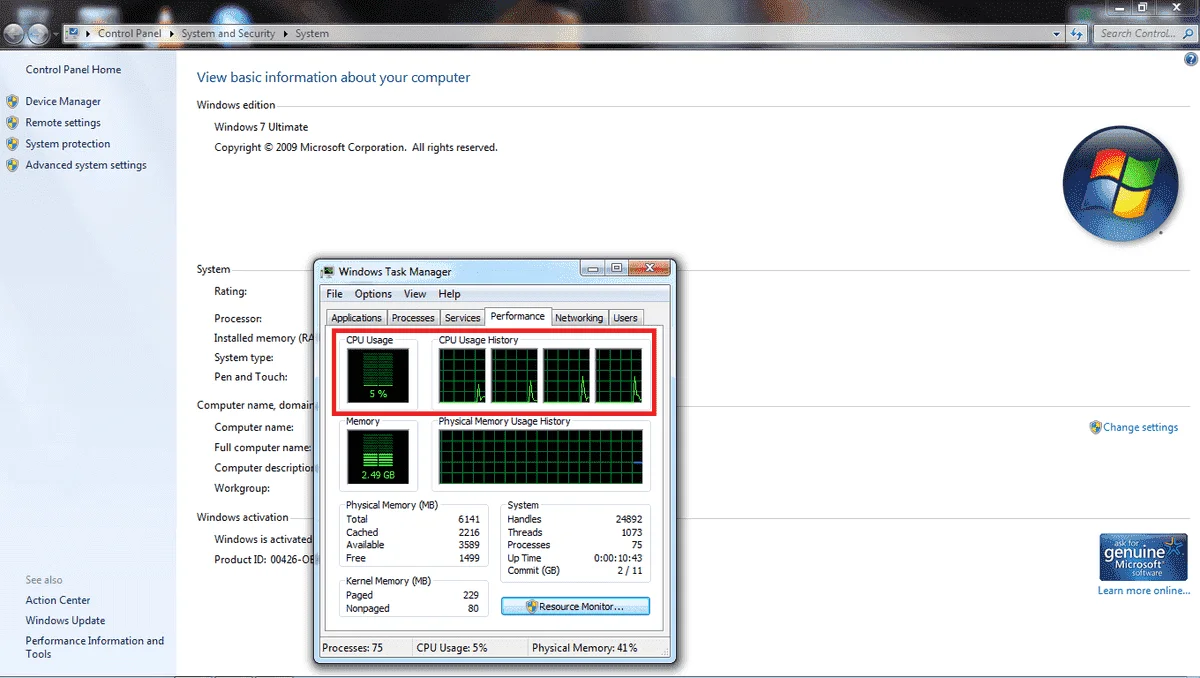Click the genuine Microsoft software badge
This screenshot has width=1200, height=678.
pyautogui.click(x=1144, y=557)
